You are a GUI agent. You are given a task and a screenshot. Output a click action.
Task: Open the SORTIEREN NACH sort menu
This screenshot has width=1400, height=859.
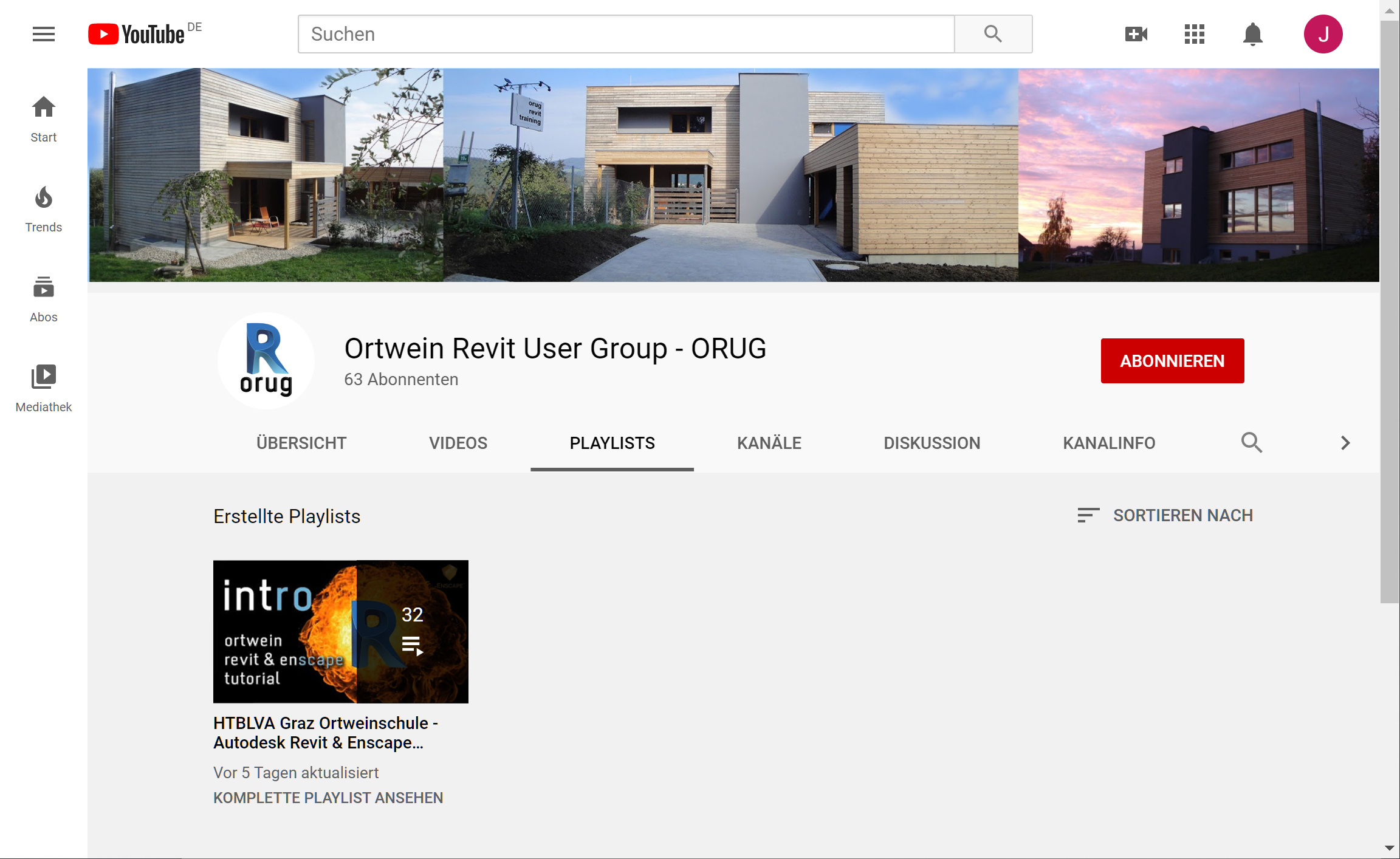tap(1165, 515)
